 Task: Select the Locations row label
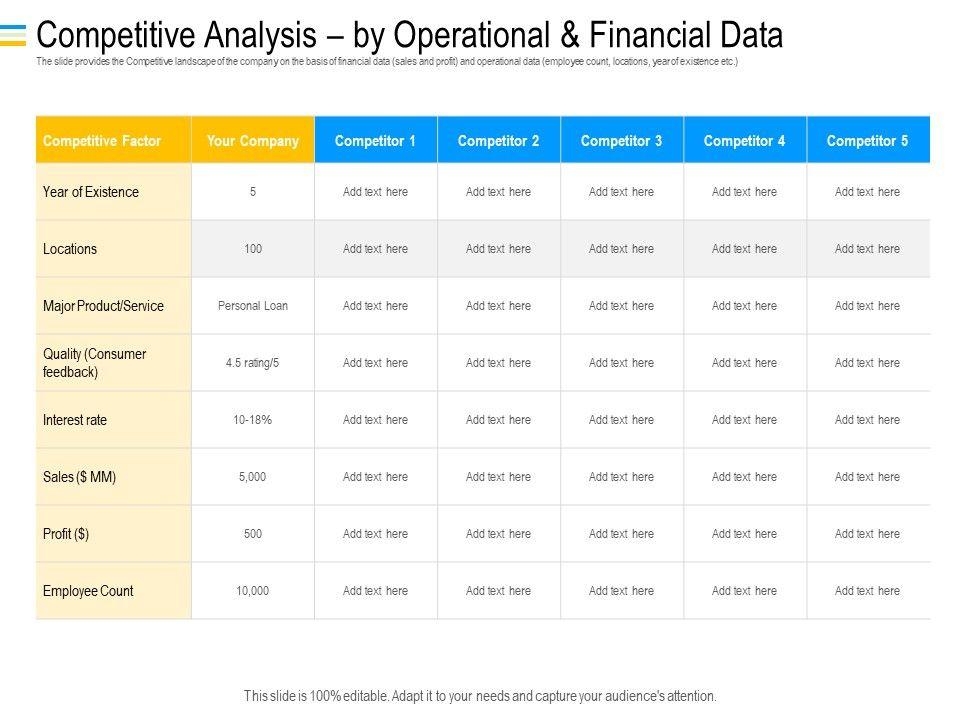(70, 249)
